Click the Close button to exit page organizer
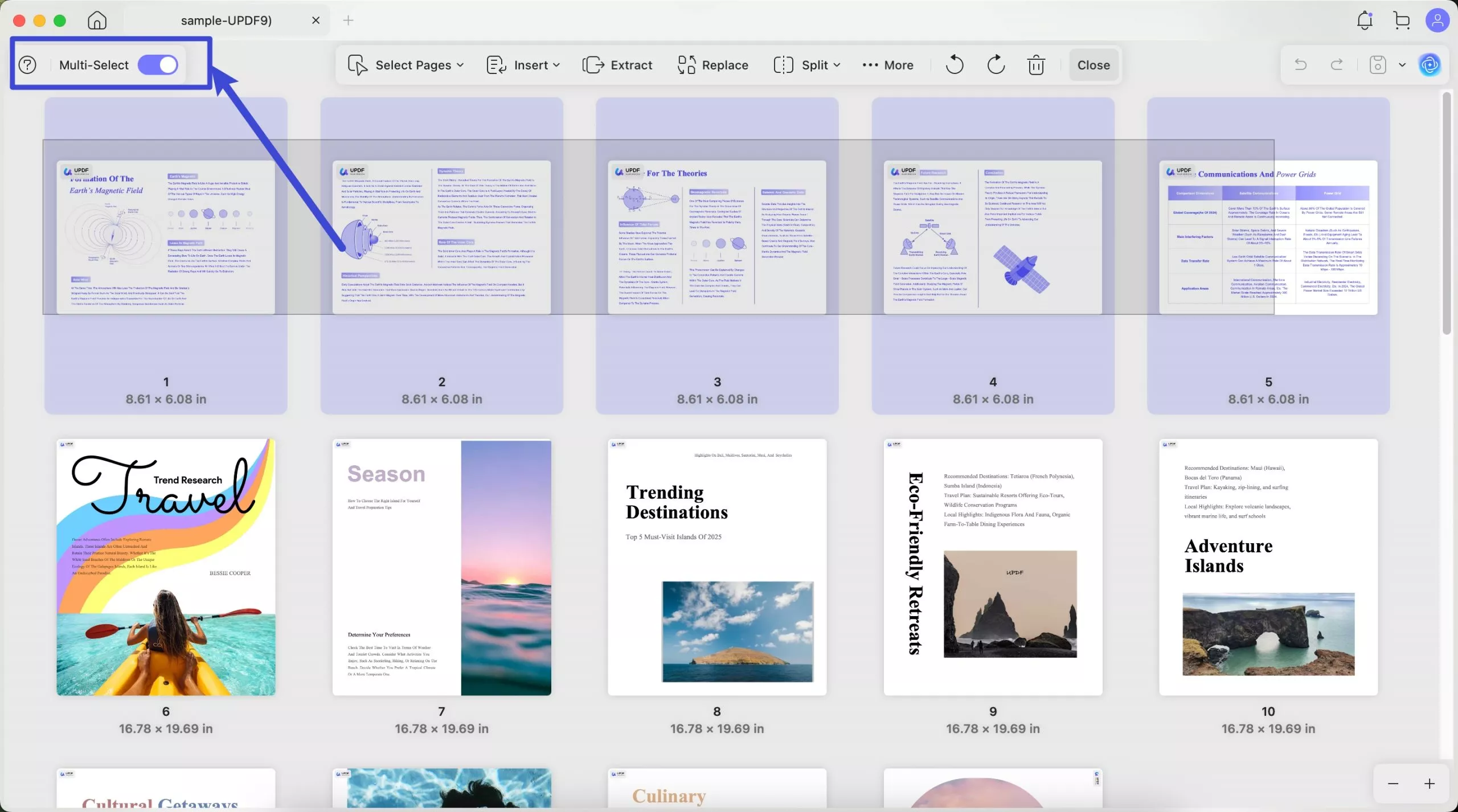This screenshot has width=1458, height=812. [1092, 65]
